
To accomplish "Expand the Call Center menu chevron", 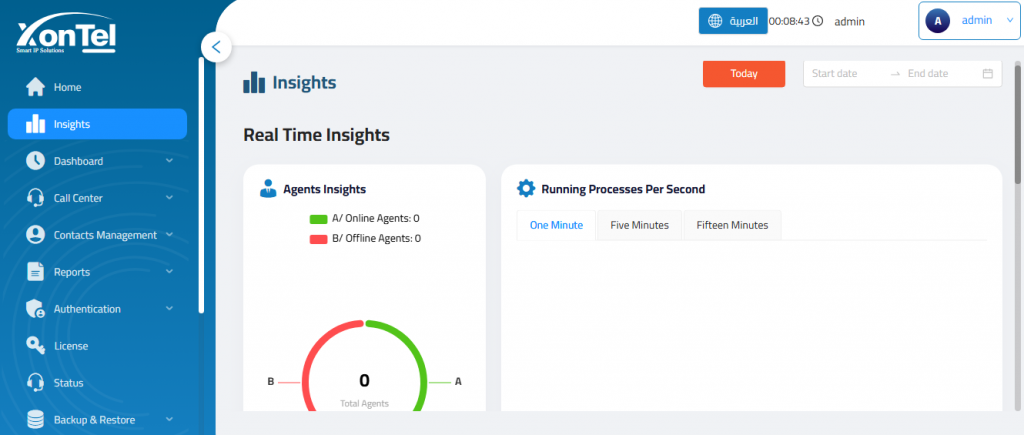I will pyautogui.click(x=169, y=198).
